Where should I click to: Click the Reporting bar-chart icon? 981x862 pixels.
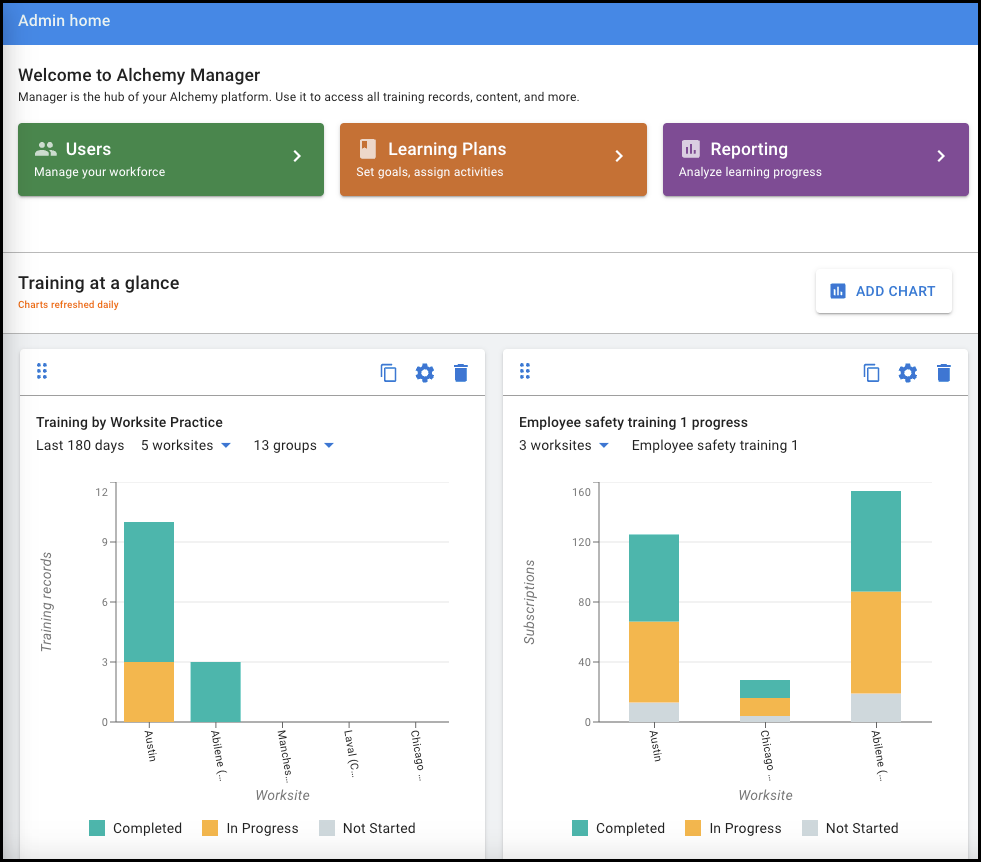[x=690, y=148]
